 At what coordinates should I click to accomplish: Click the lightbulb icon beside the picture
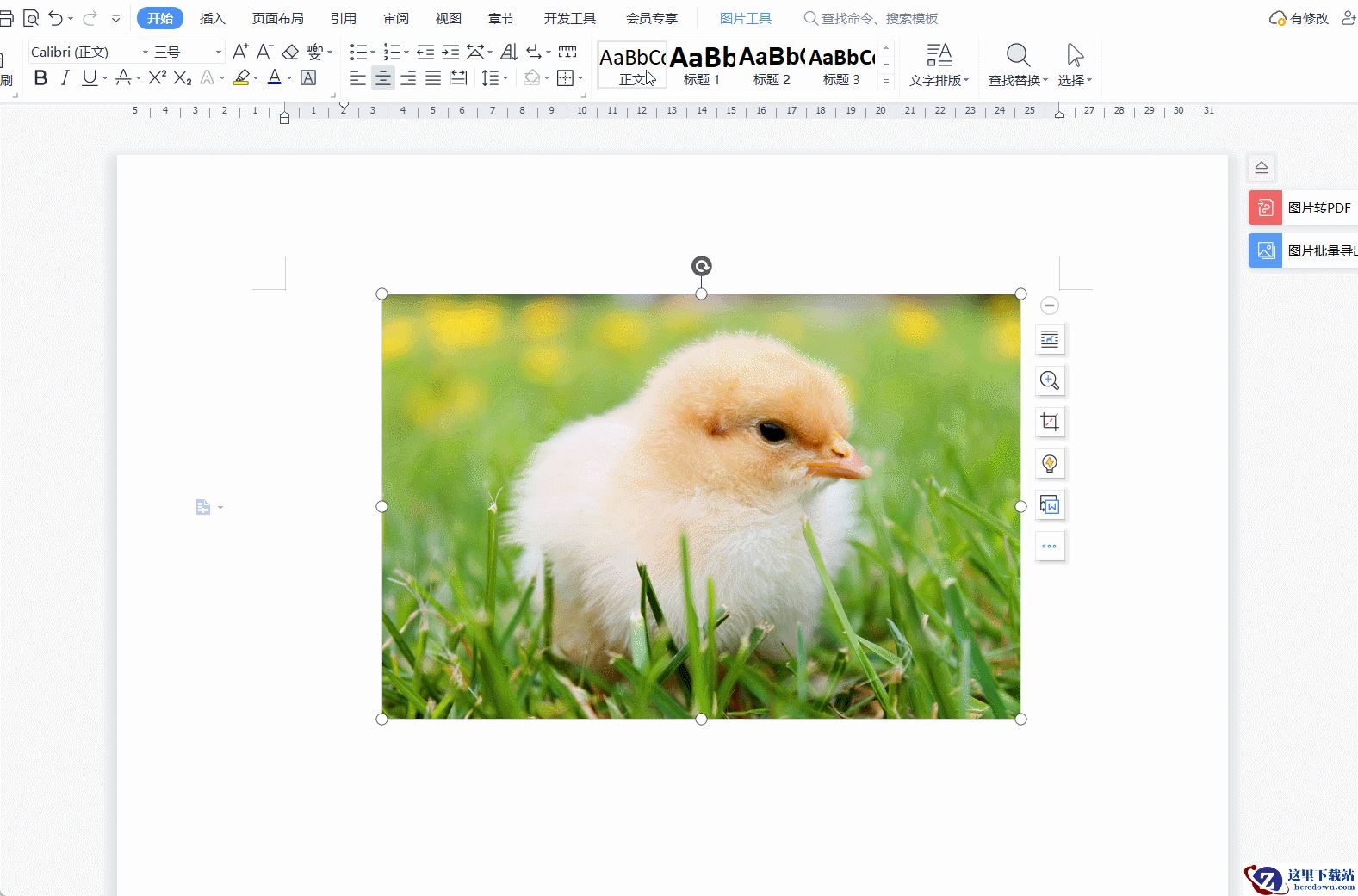pyautogui.click(x=1050, y=463)
